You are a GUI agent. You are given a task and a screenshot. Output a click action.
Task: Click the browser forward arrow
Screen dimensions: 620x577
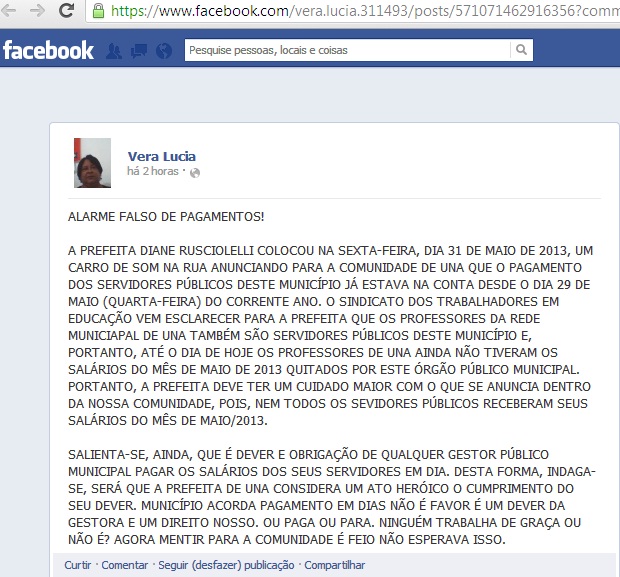click(38, 11)
